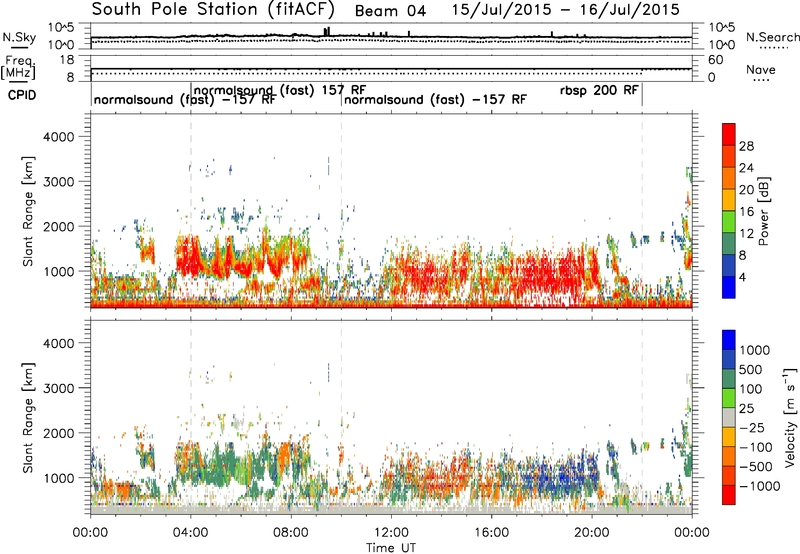Click the '18' frequency axis value
This screenshot has width=800, height=554.
click(x=67, y=60)
